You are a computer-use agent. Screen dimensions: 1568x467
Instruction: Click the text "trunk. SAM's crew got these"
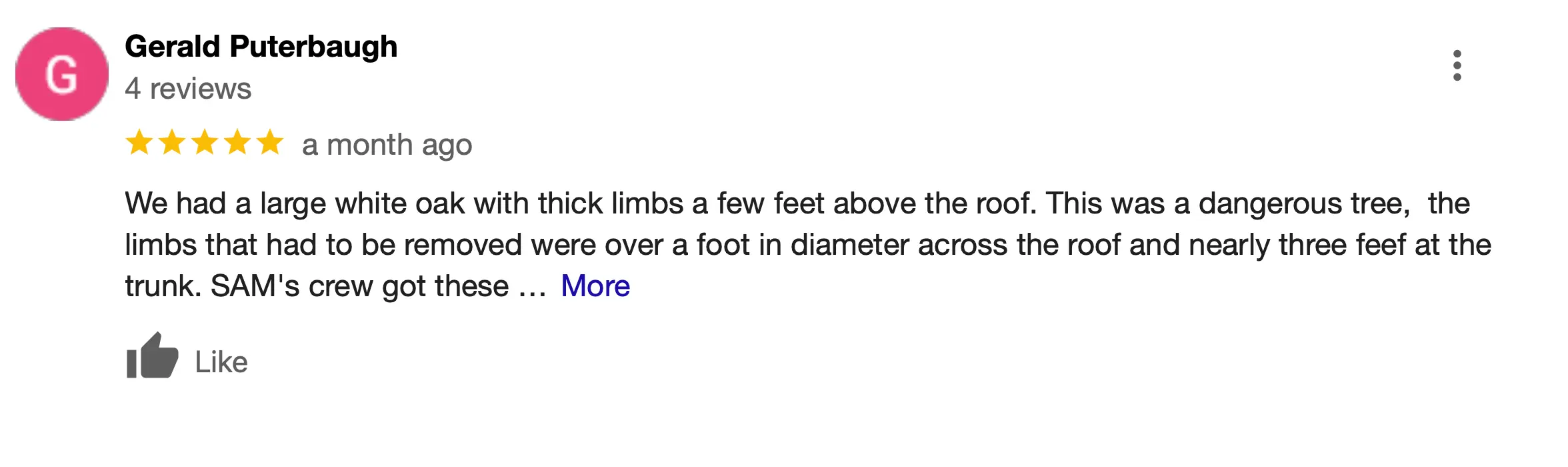pyautogui.click(x=317, y=286)
